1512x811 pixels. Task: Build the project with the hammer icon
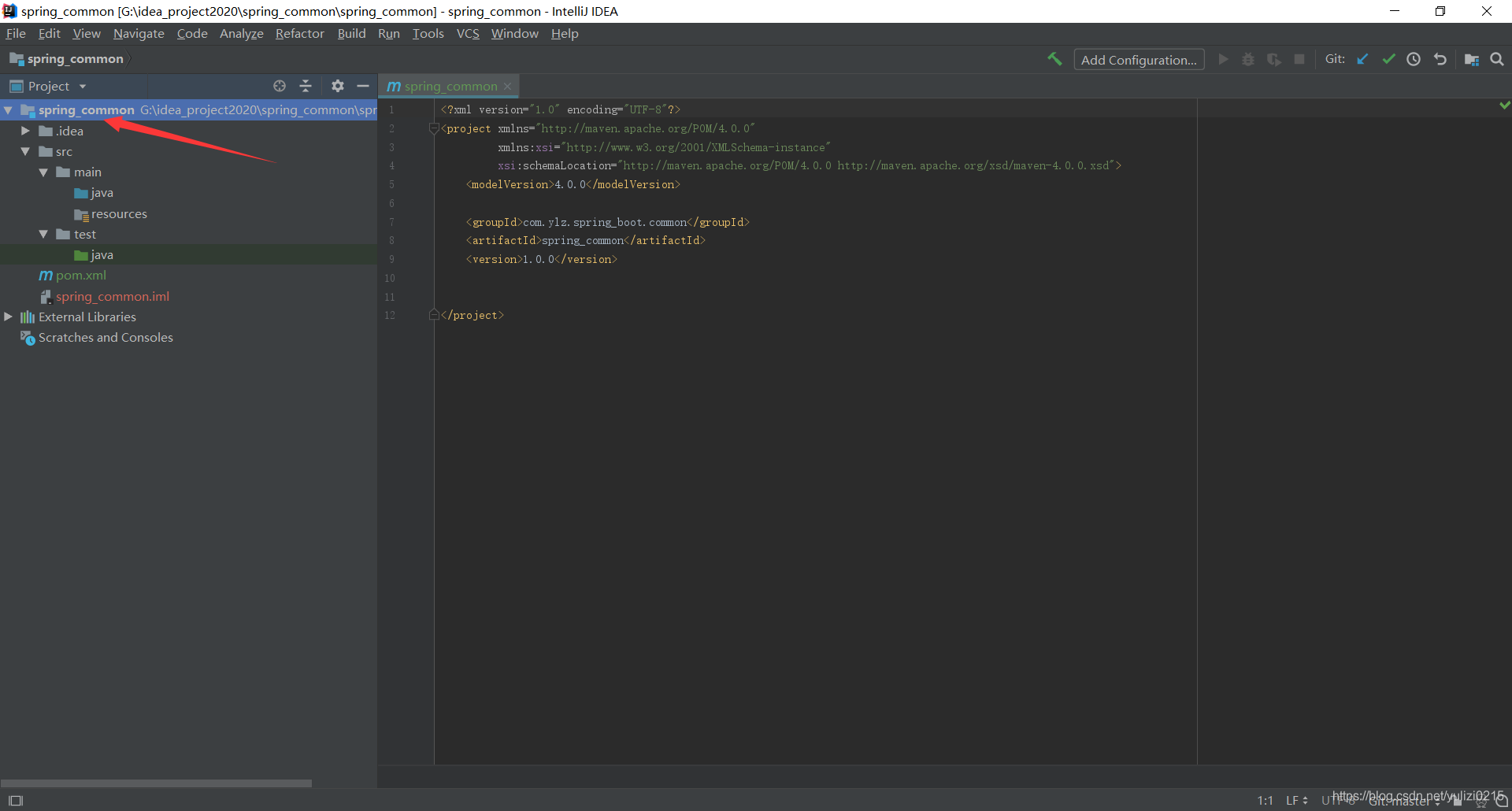[x=1055, y=58]
